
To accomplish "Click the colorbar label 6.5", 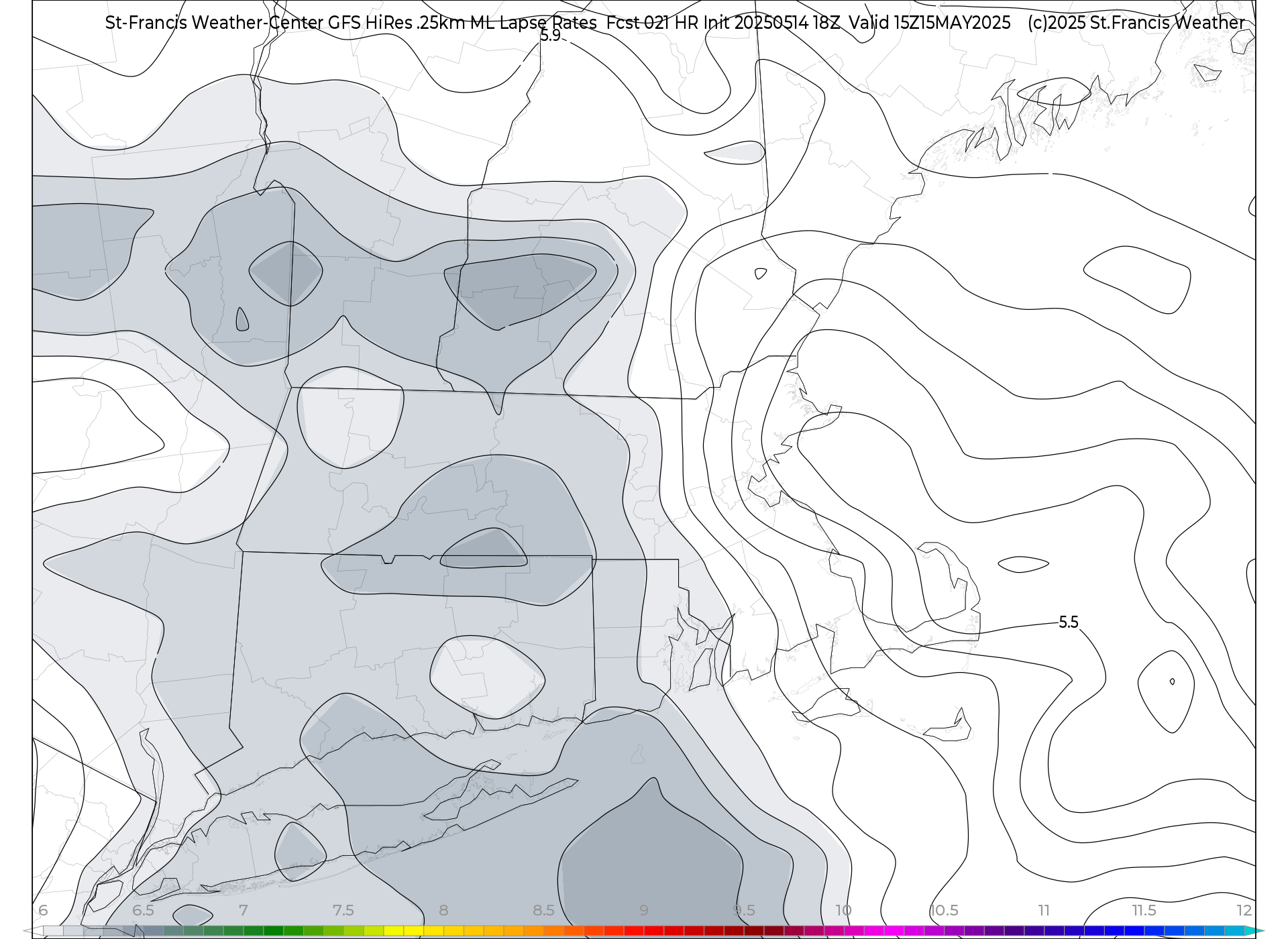I will (x=143, y=910).
